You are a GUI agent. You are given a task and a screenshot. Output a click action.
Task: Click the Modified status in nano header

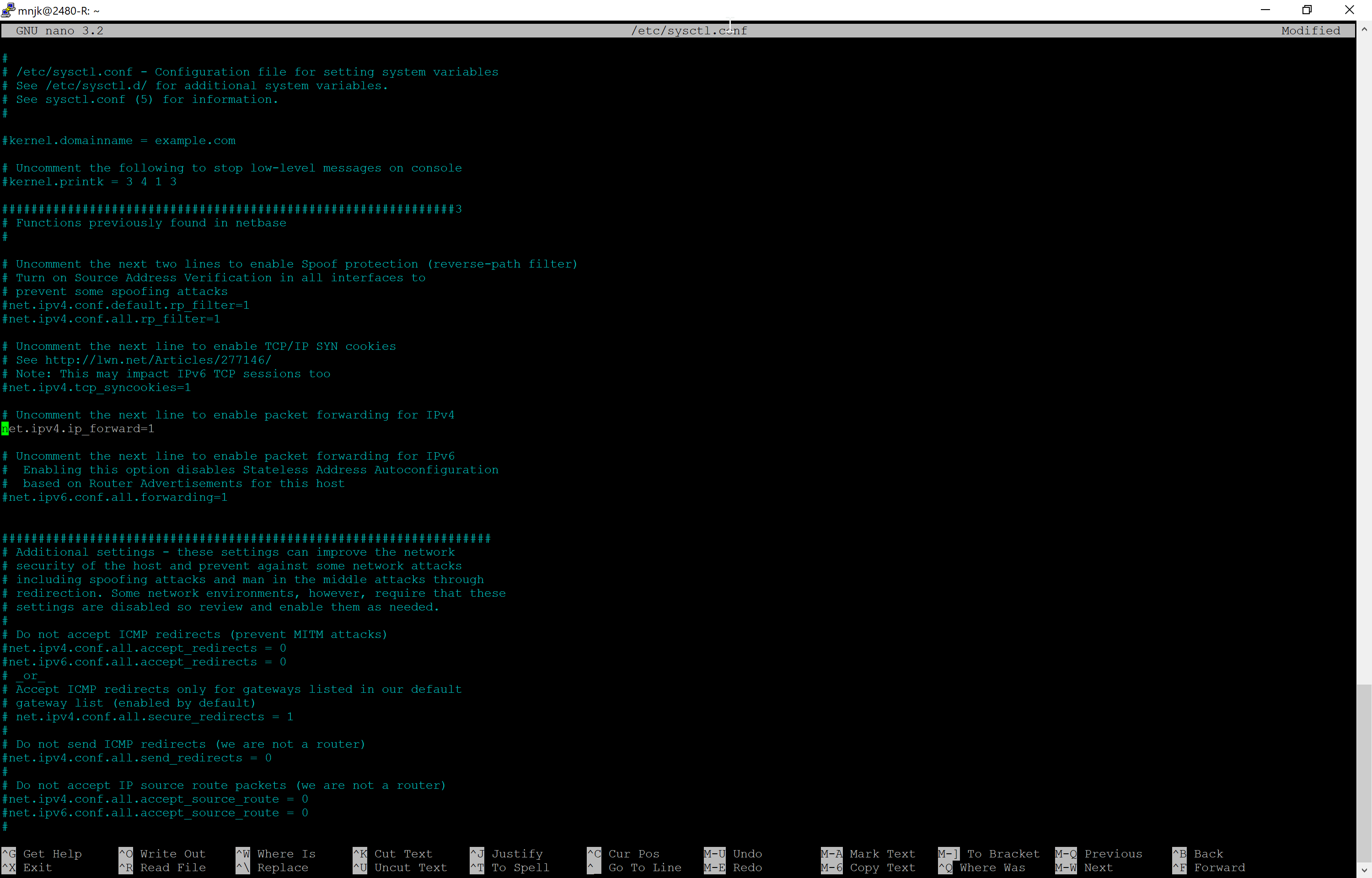[1310, 31]
